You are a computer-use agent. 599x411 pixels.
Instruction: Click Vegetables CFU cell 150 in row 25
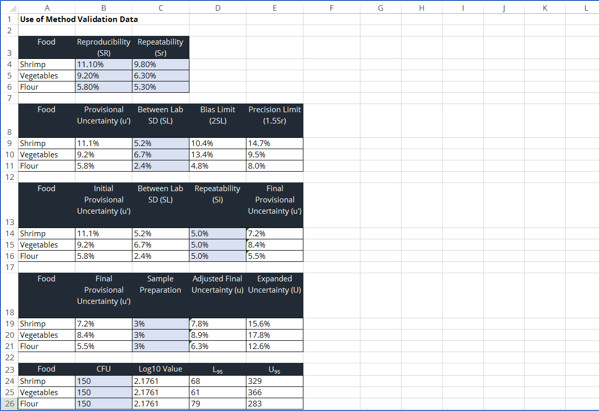coord(104,392)
